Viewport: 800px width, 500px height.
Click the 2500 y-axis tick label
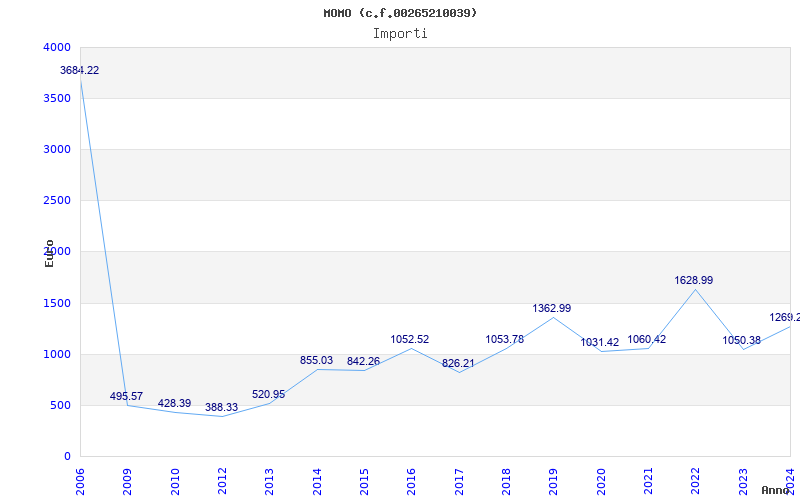[x=57, y=201]
